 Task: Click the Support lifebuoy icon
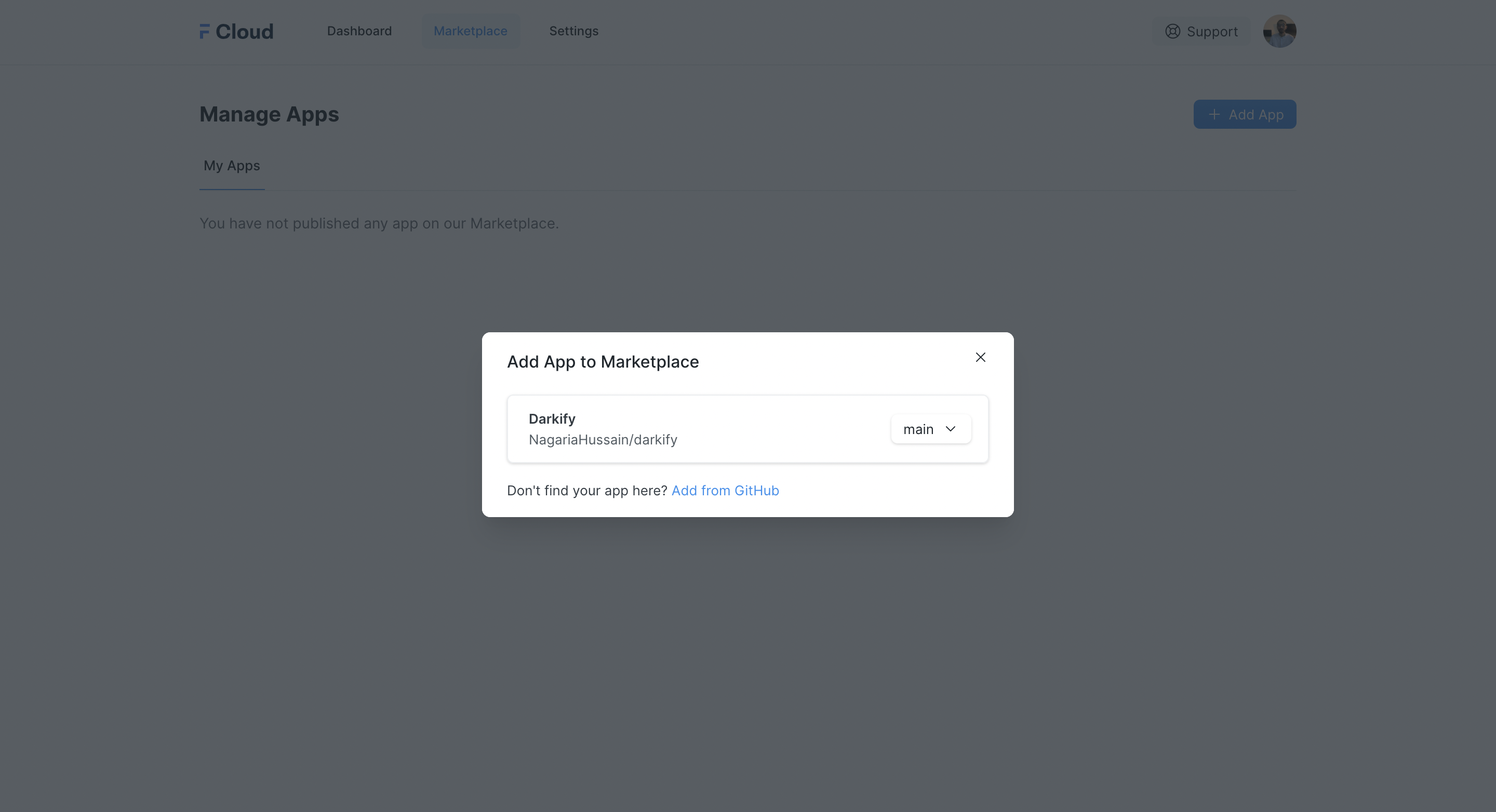pyautogui.click(x=1172, y=31)
